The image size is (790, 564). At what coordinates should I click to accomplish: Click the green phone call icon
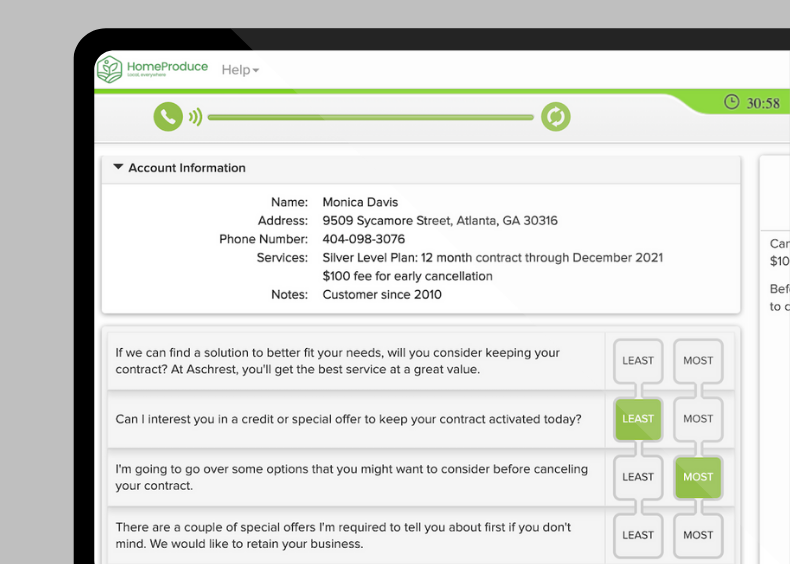pos(167,117)
